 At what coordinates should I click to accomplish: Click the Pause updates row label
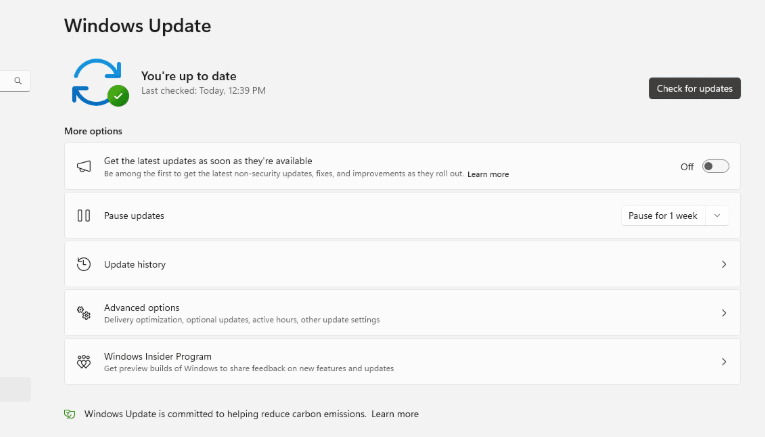coord(134,215)
